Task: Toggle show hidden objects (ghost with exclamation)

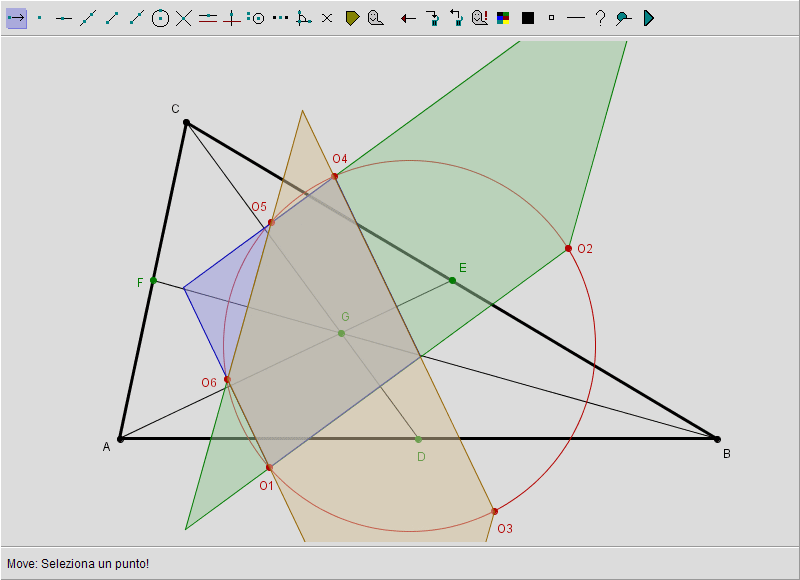Action: coord(480,18)
